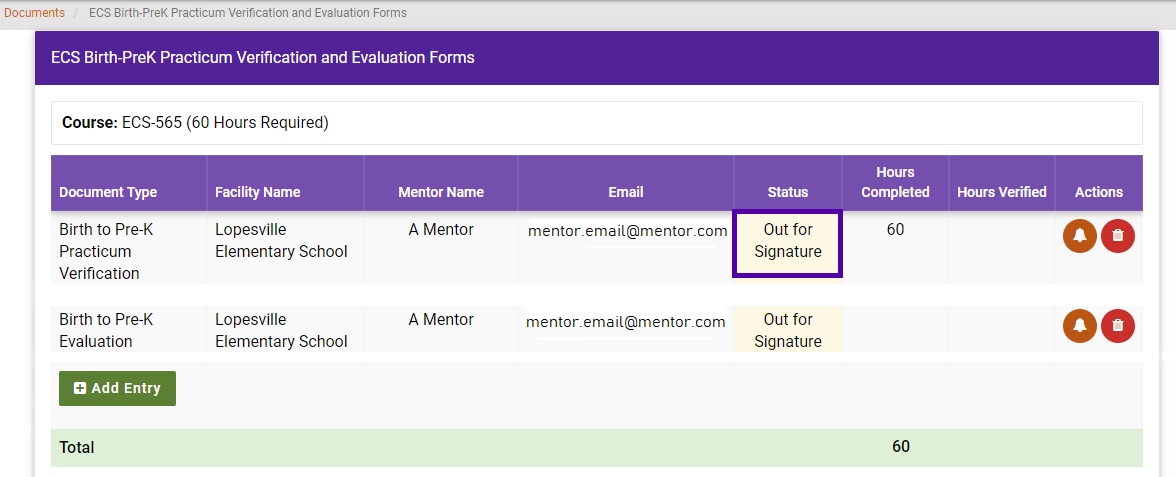1176x477 pixels.
Task: Click mentor email in the Evaluation row
Action: [626, 322]
